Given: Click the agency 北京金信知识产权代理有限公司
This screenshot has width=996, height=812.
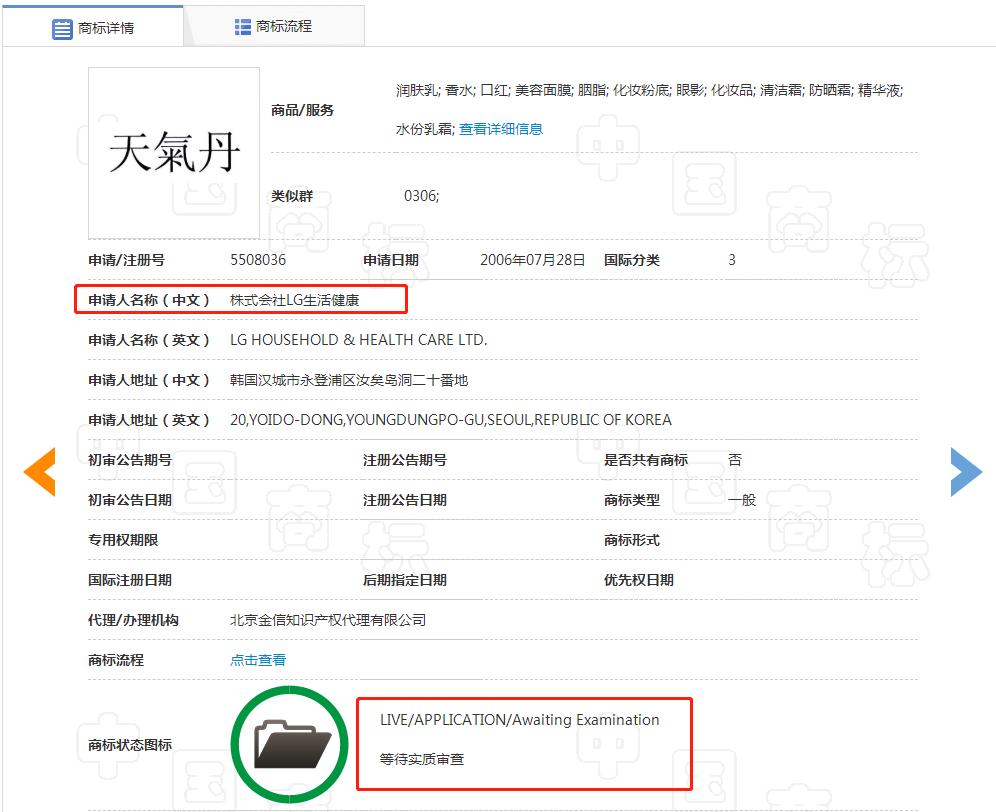Looking at the screenshot, I should [328, 620].
